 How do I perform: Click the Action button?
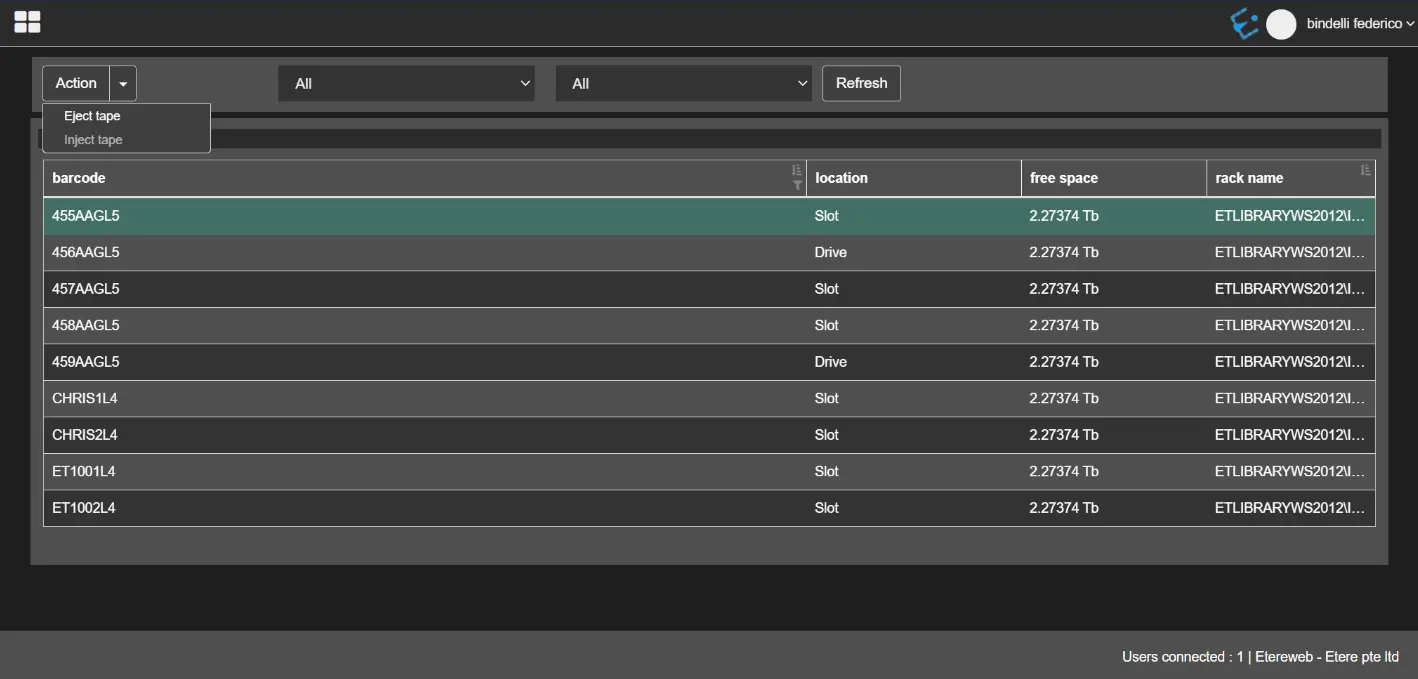pyautogui.click(x=76, y=84)
